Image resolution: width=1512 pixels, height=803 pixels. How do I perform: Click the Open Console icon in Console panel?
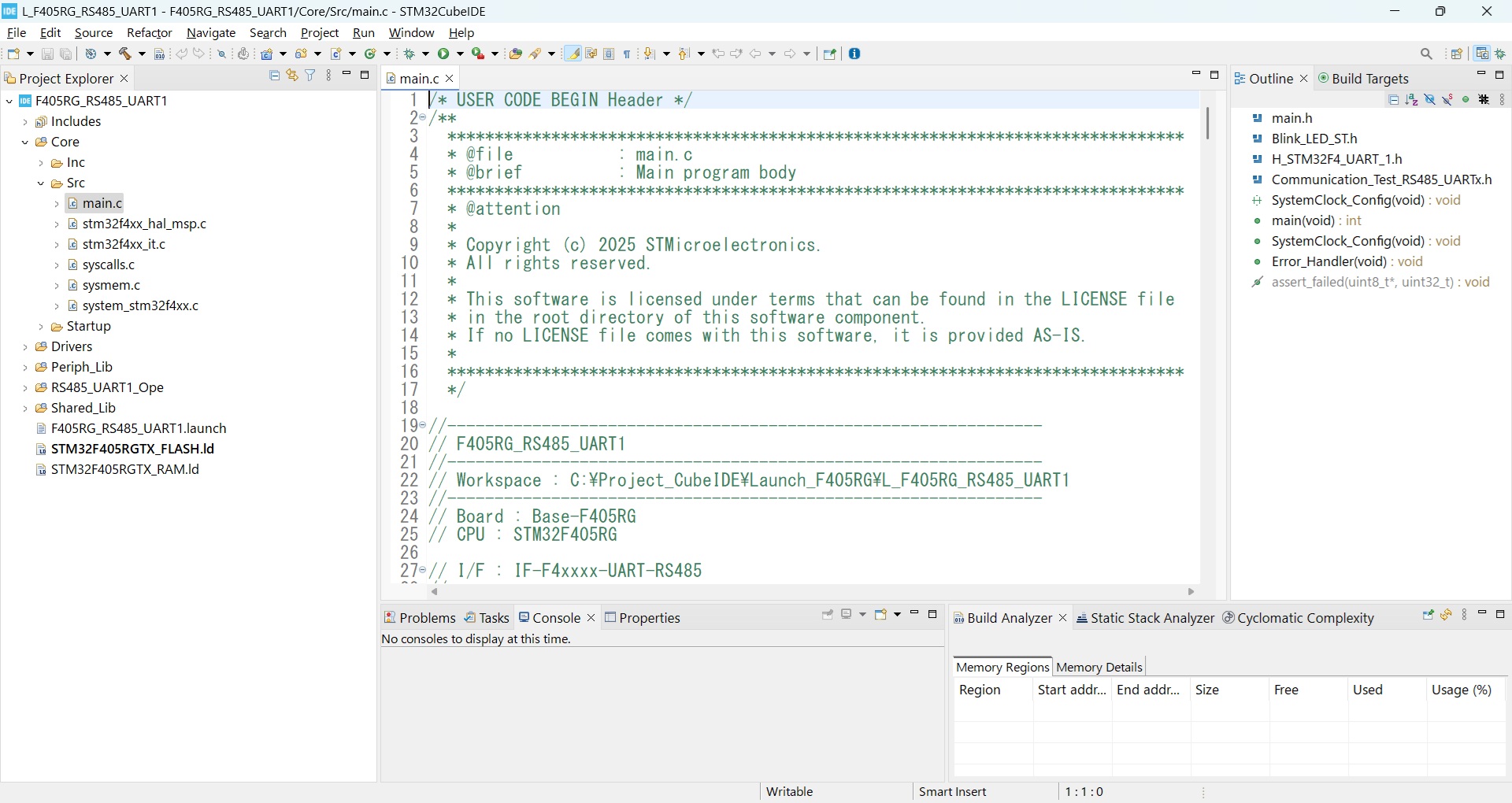[x=881, y=614]
